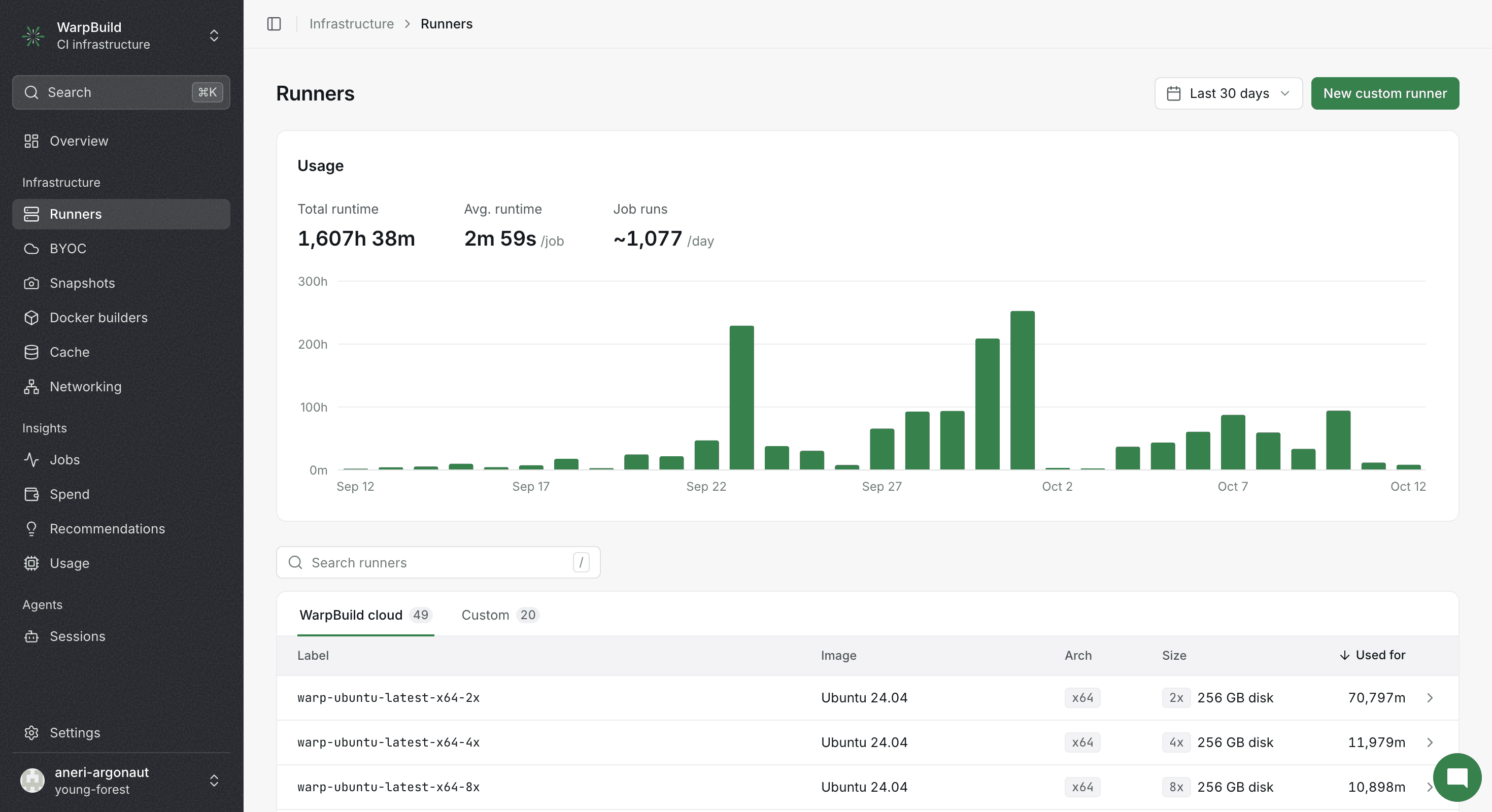The image size is (1492, 812).
Task: Click the tallest usage bar near Oct 1
Action: point(1022,390)
